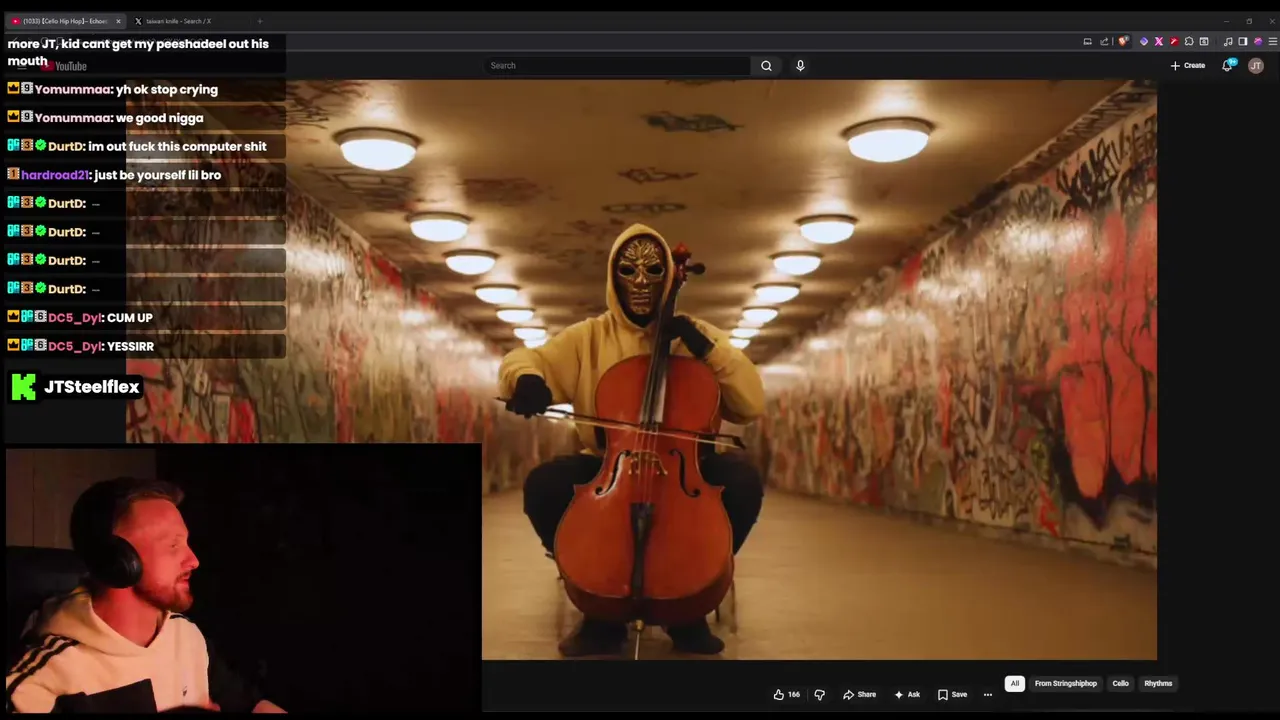The height and width of the screenshot is (720, 1280).
Task: Toggle the browser sidebar panel icon
Action: click(1243, 41)
